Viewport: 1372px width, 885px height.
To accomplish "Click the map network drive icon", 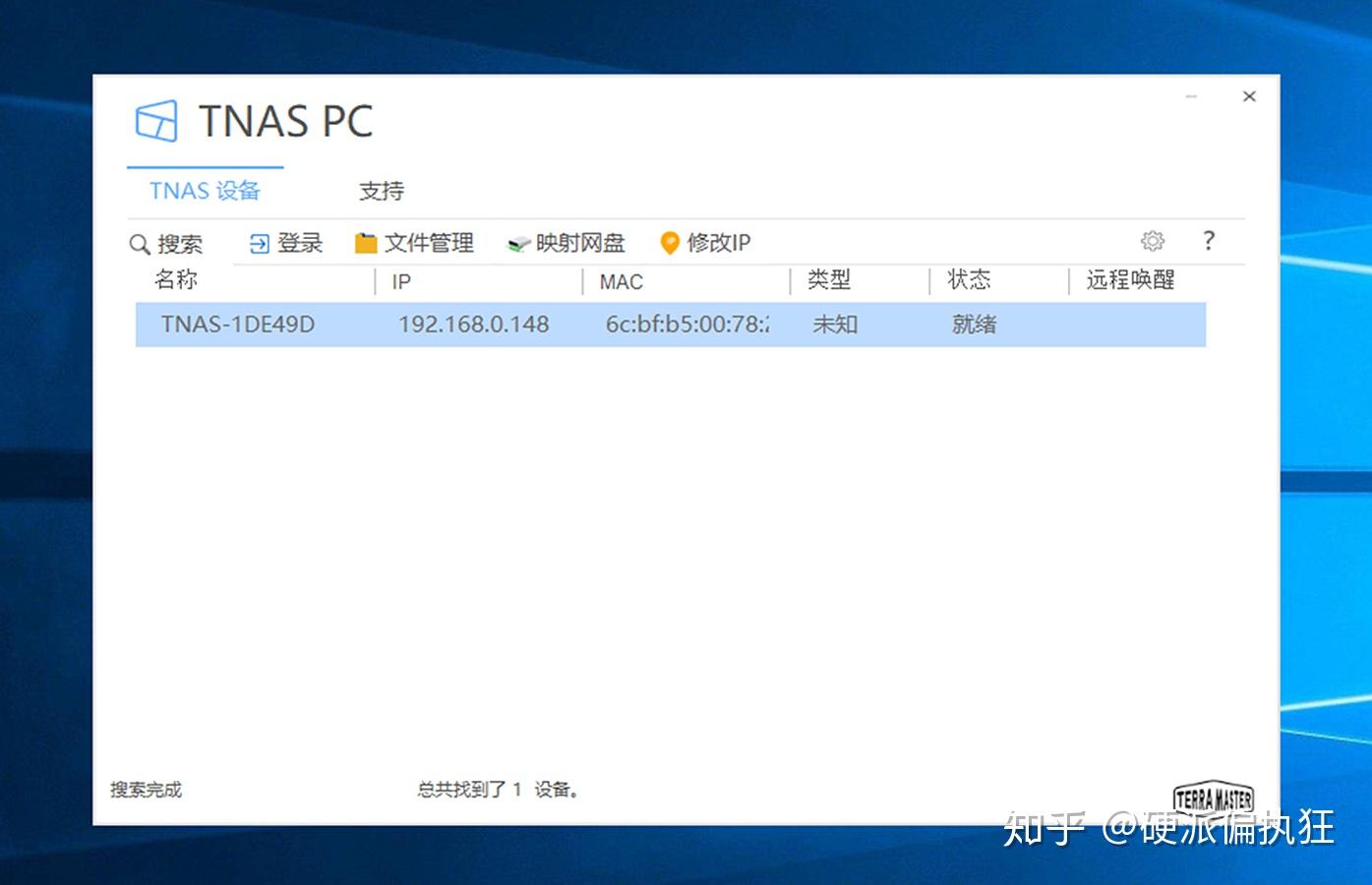I will pos(518,244).
